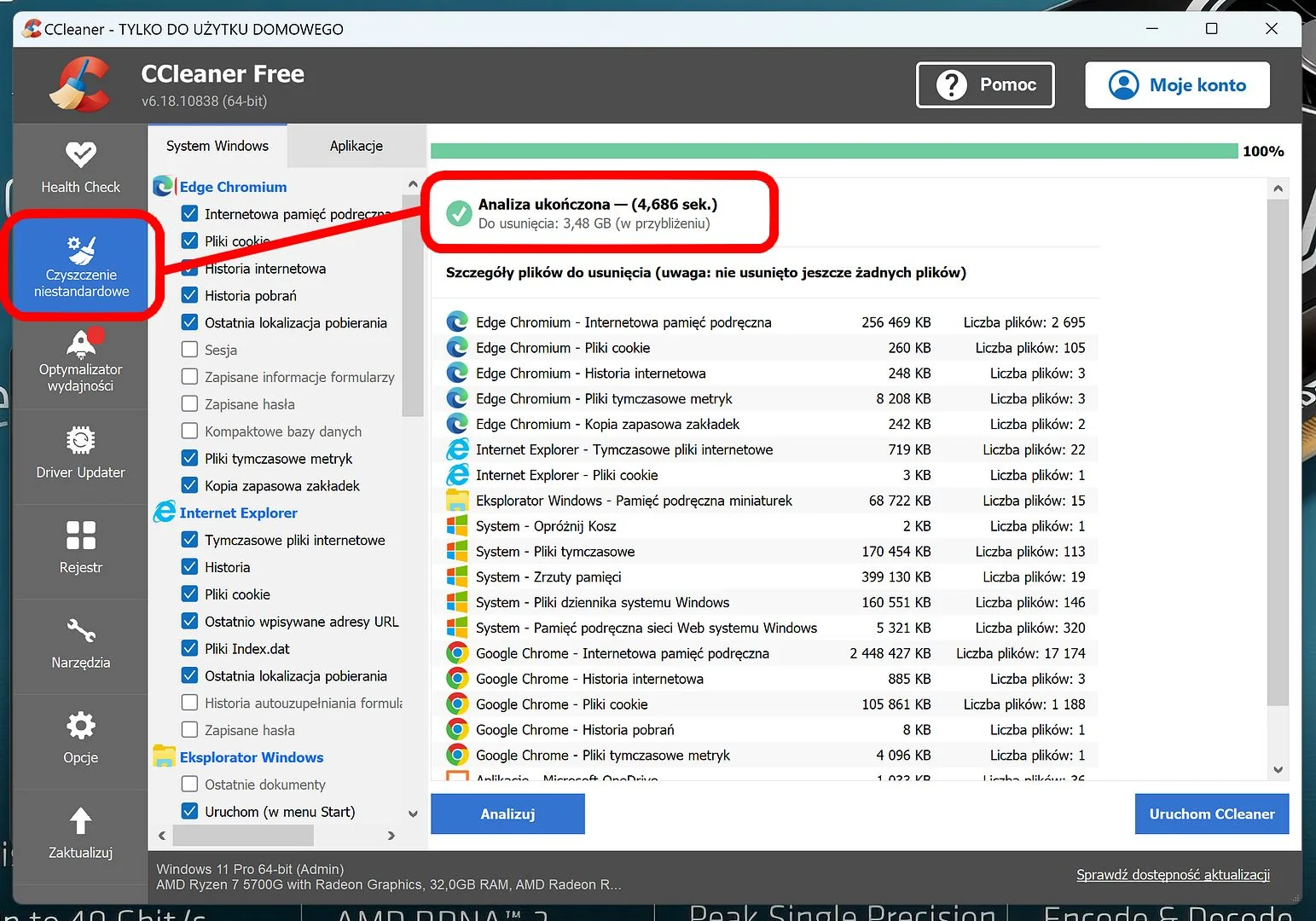Click Sprawdź dostępność aktualizacji link

[x=1173, y=875]
